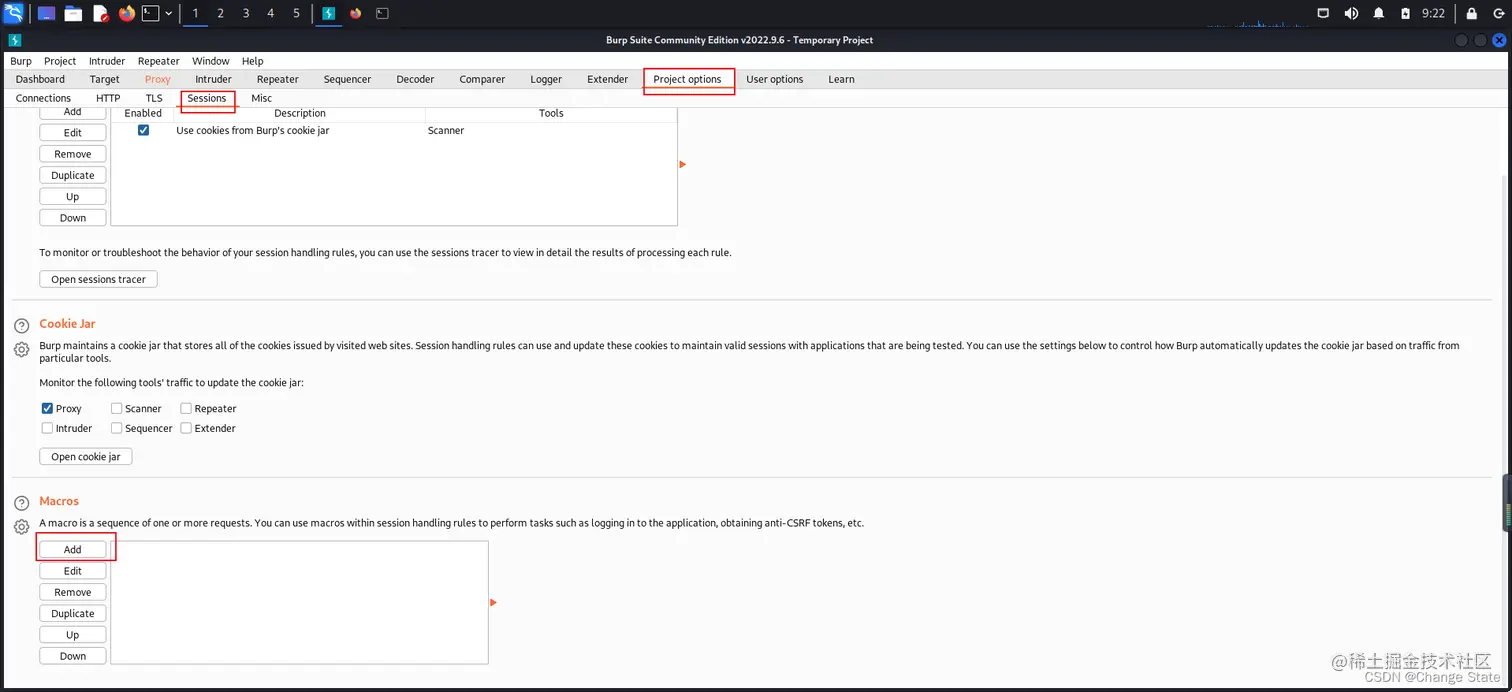Switch to the Target tab
The width and height of the screenshot is (1512, 692).
pos(104,79)
